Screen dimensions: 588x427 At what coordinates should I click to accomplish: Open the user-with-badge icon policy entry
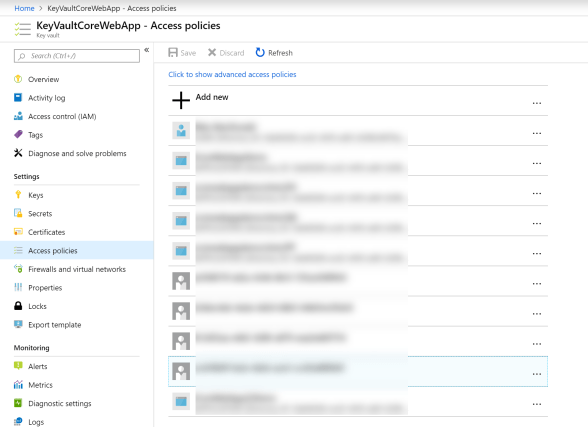click(181, 130)
